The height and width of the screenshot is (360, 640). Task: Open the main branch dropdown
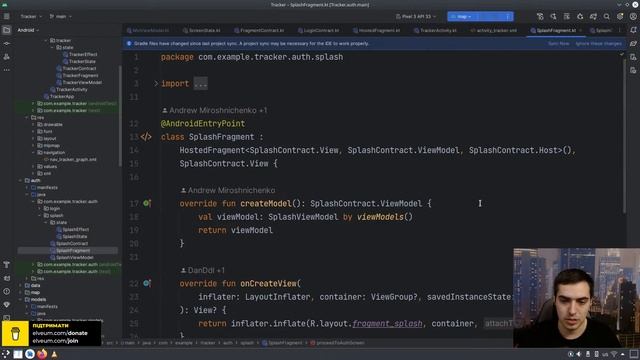coord(60,16)
